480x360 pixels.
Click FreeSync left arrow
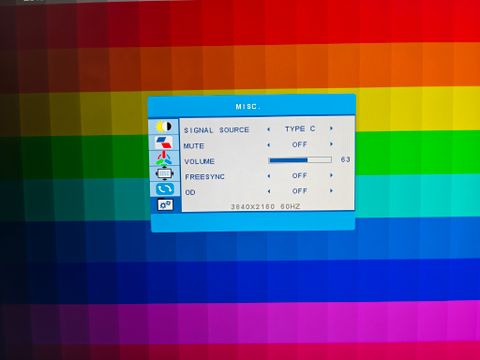(269, 176)
